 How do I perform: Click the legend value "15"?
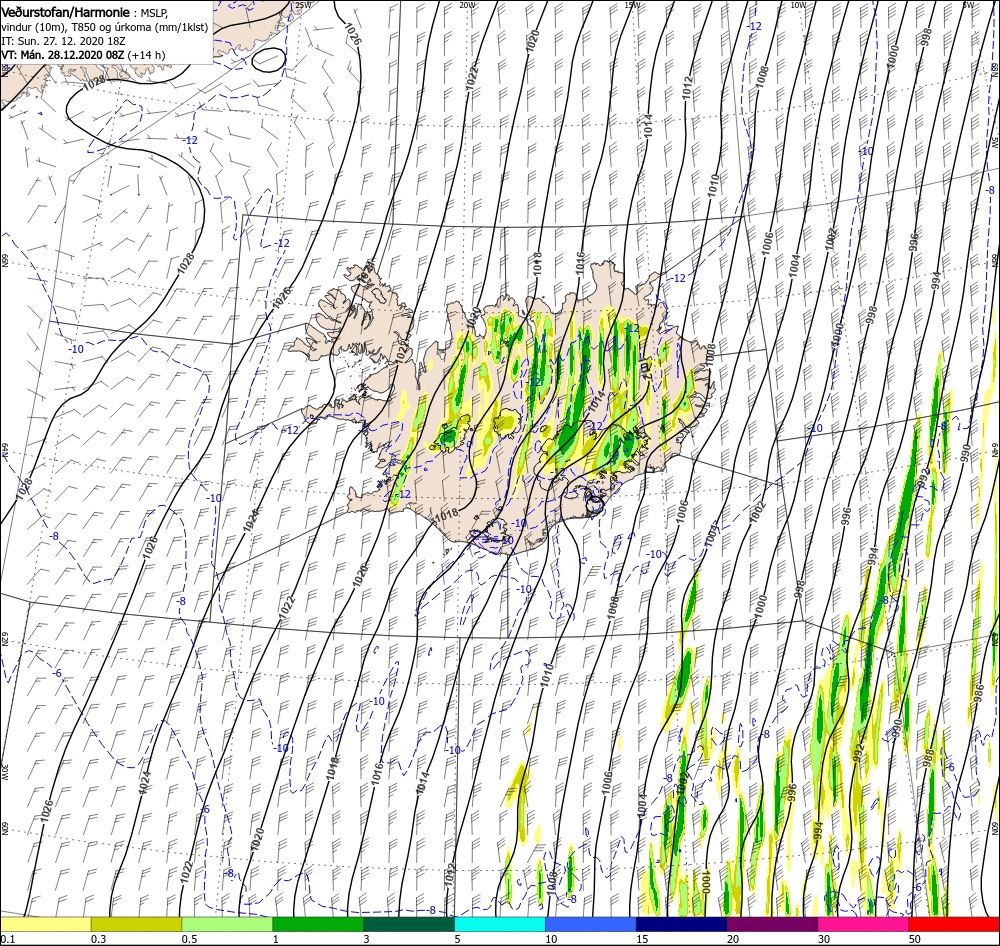click(642, 938)
